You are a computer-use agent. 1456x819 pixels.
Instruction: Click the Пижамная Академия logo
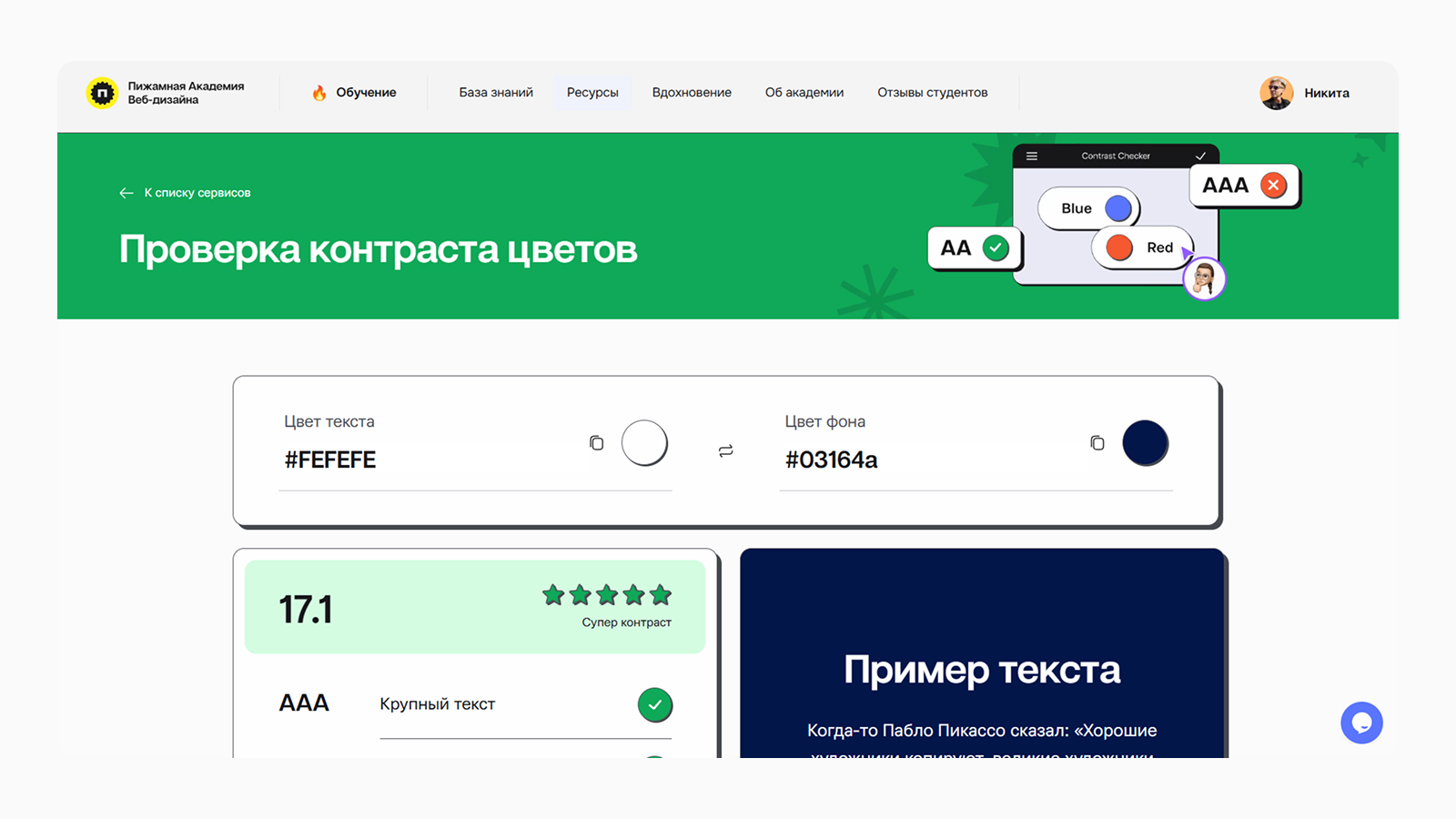104,92
